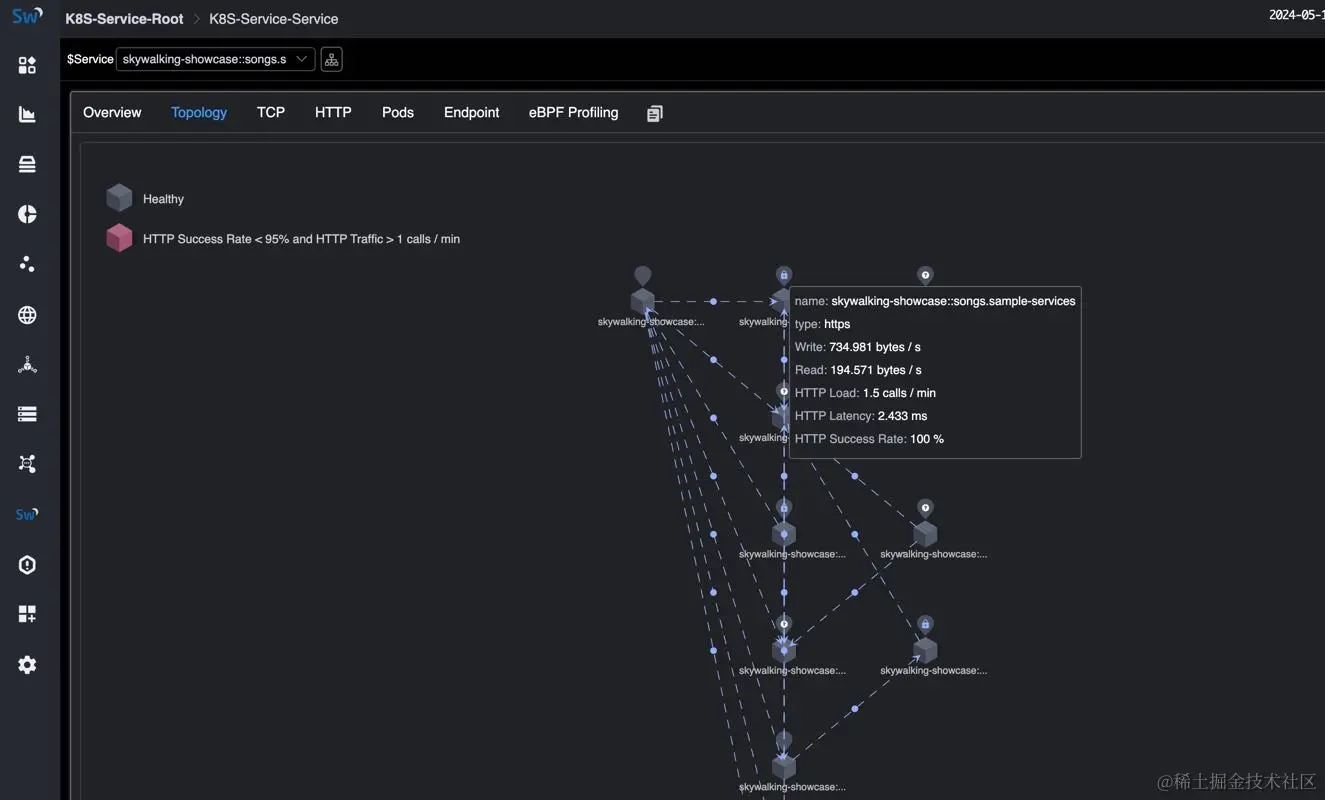Open the dashboard grid icon in sidebar
1325x800 pixels.
[x=27, y=64]
